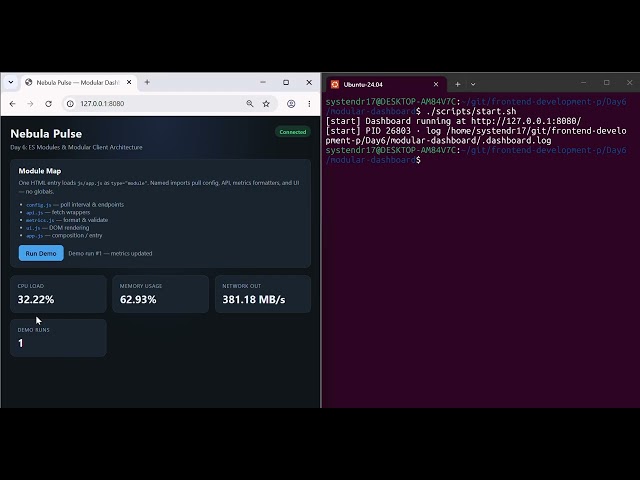Click the Nebula Pulse heading
This screenshot has height=480, width=640.
point(46,134)
